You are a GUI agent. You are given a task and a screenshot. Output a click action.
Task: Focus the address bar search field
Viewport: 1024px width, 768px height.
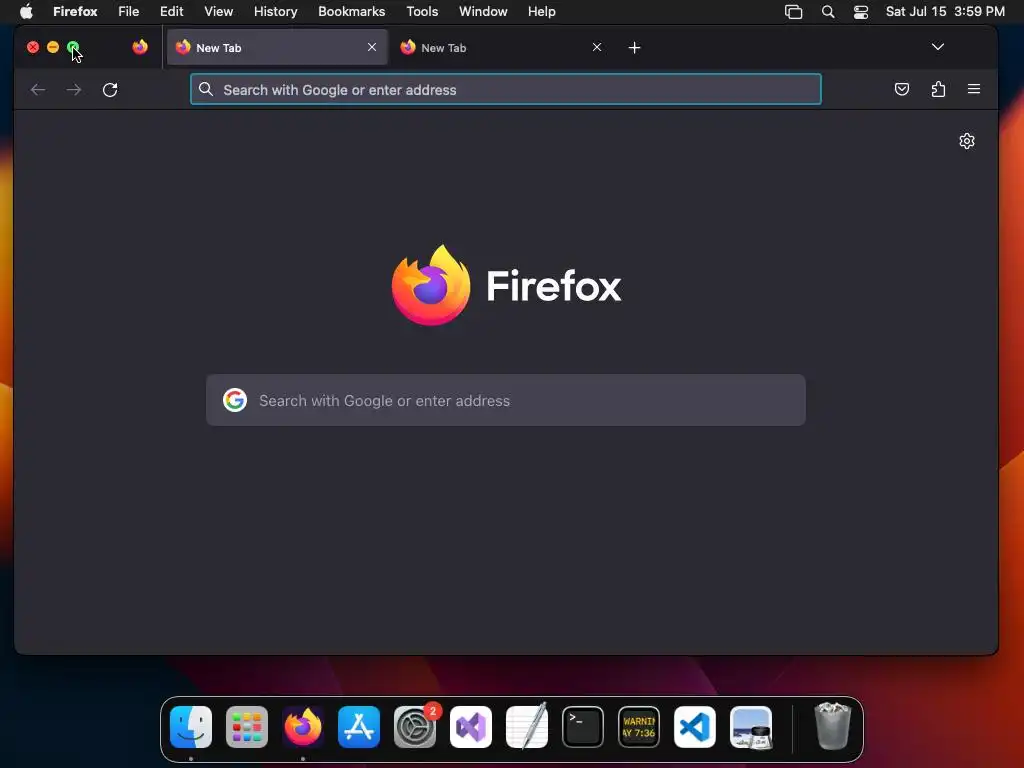click(x=505, y=89)
